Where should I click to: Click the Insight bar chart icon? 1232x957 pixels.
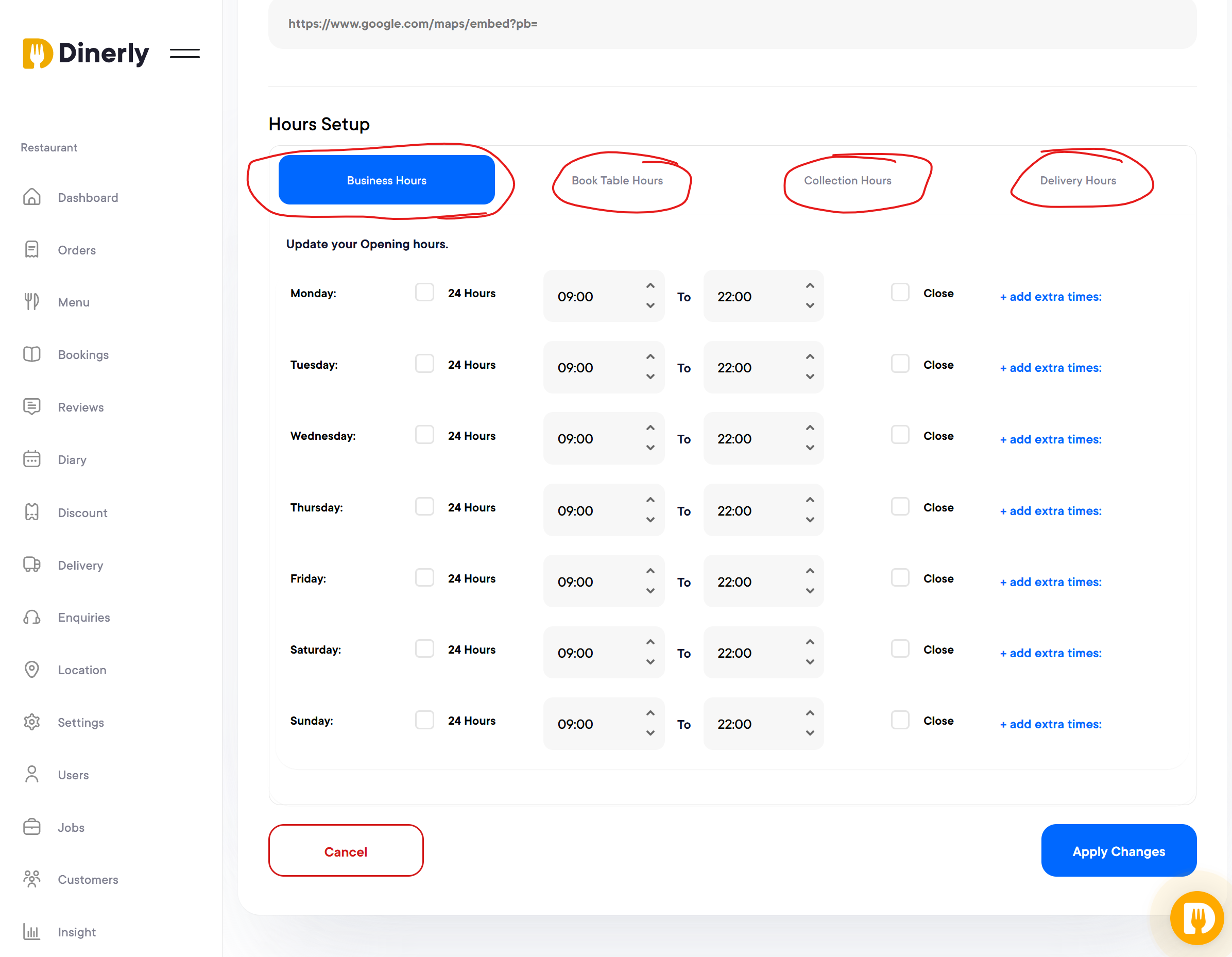click(x=31, y=932)
